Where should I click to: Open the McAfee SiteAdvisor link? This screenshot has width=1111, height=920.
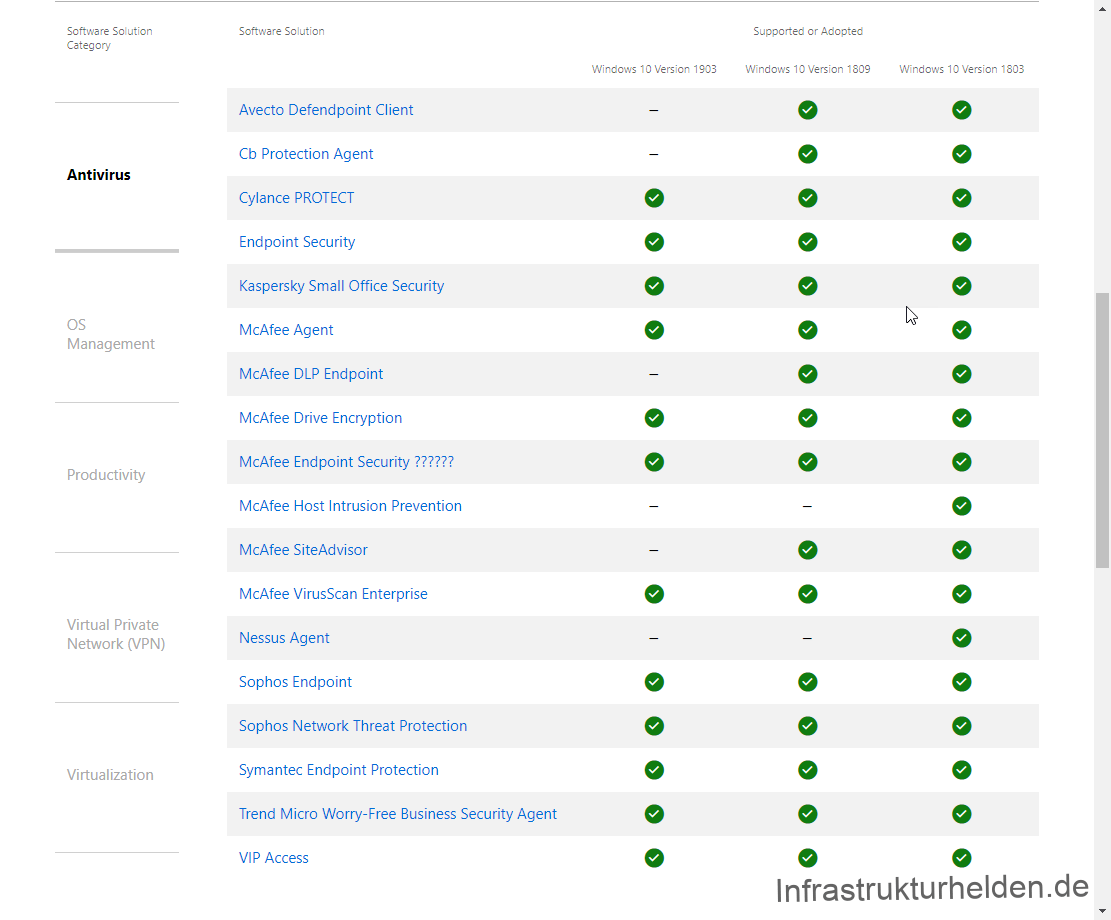(x=303, y=549)
